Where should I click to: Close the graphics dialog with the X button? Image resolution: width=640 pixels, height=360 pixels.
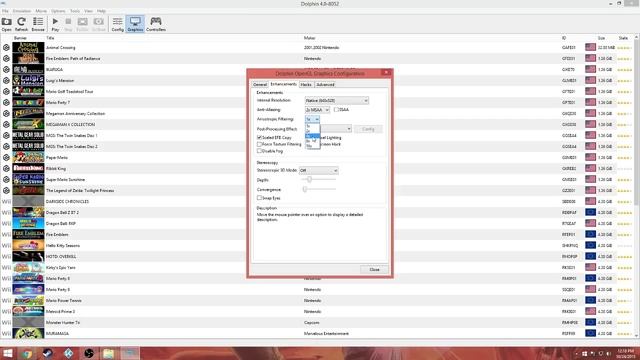click(x=386, y=72)
